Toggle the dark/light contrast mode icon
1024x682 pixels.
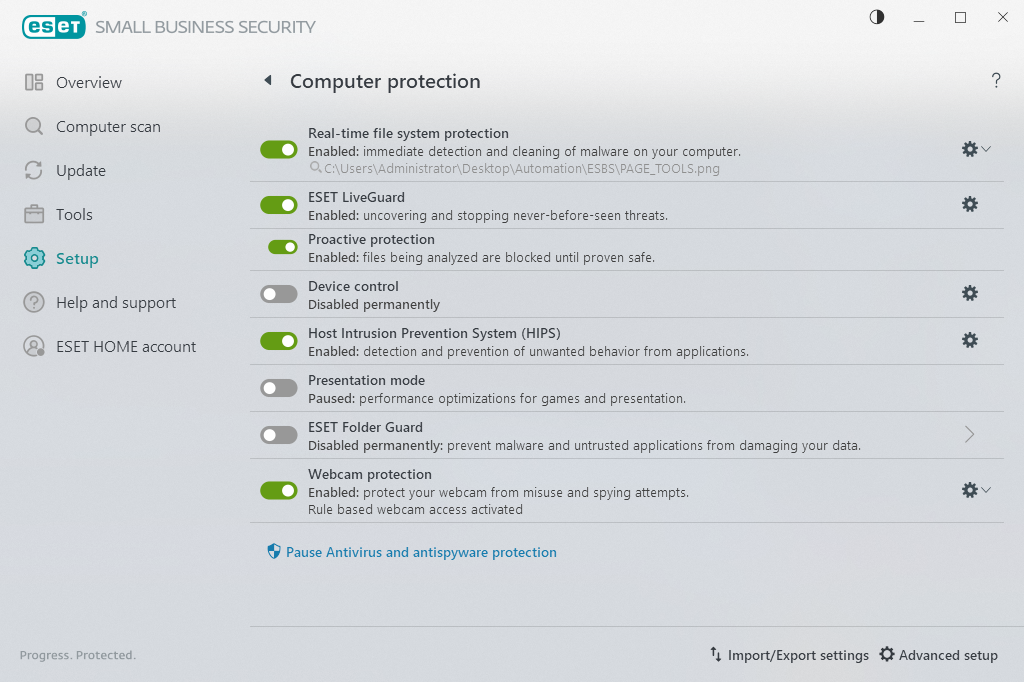click(x=877, y=17)
